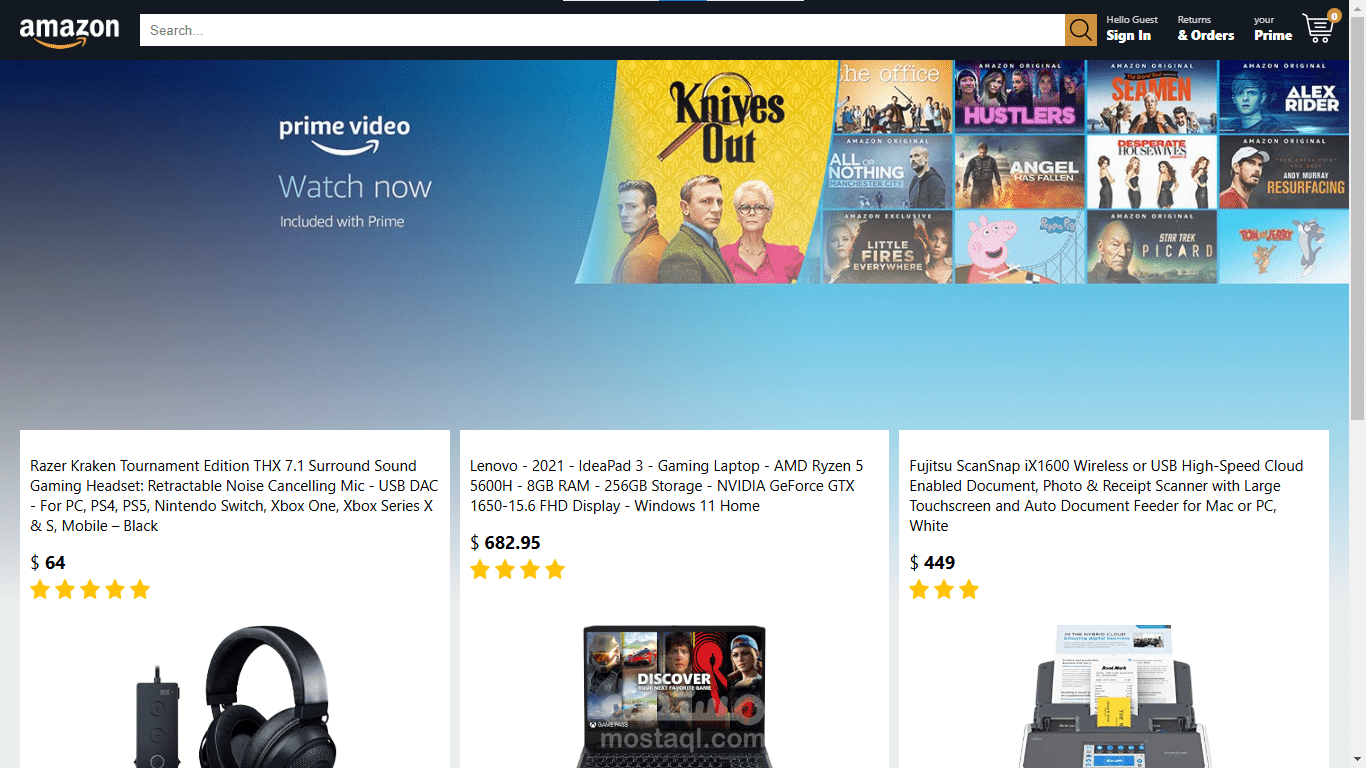Select the Peppa Pig thumbnail
The height and width of the screenshot is (768, 1366).
pyautogui.click(x=1020, y=247)
